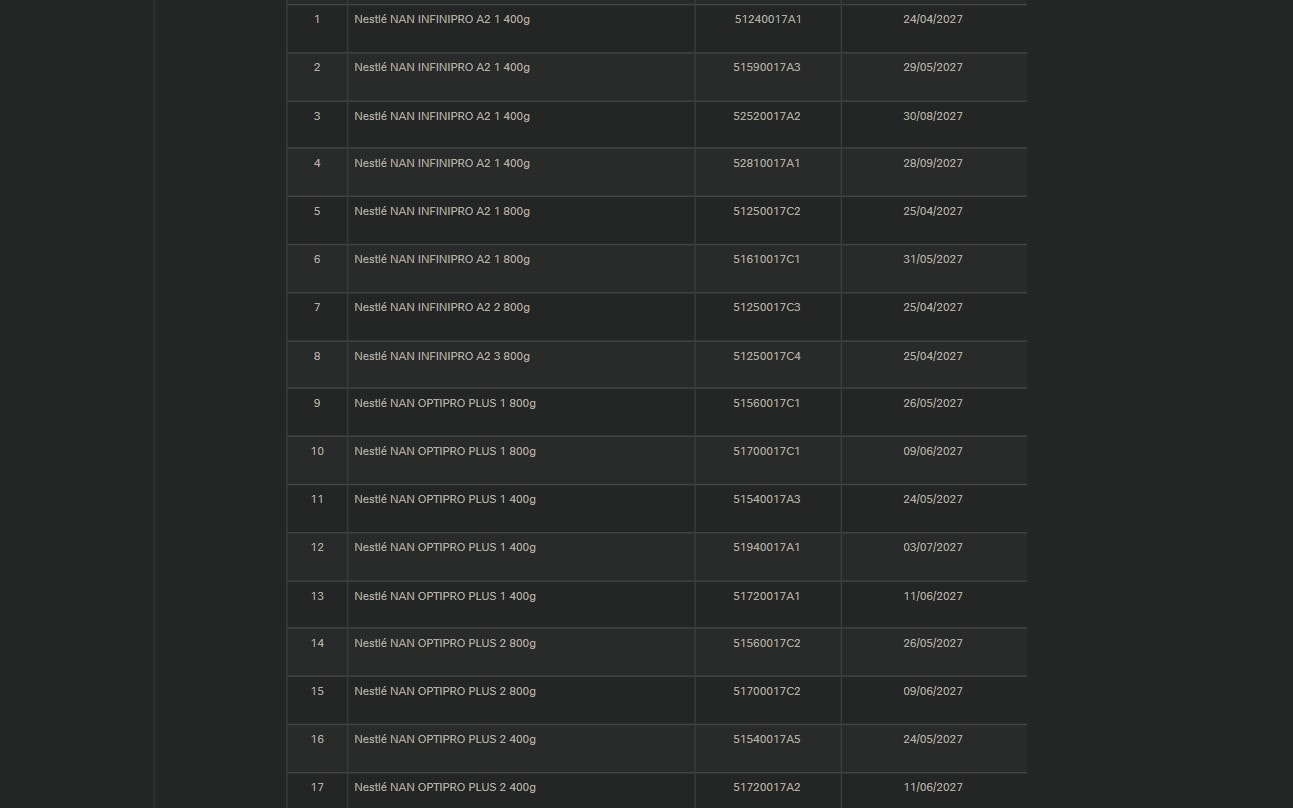Viewport: 1293px width, 808px height.
Task: Click batch code 51560017C1
Action: coord(766,403)
